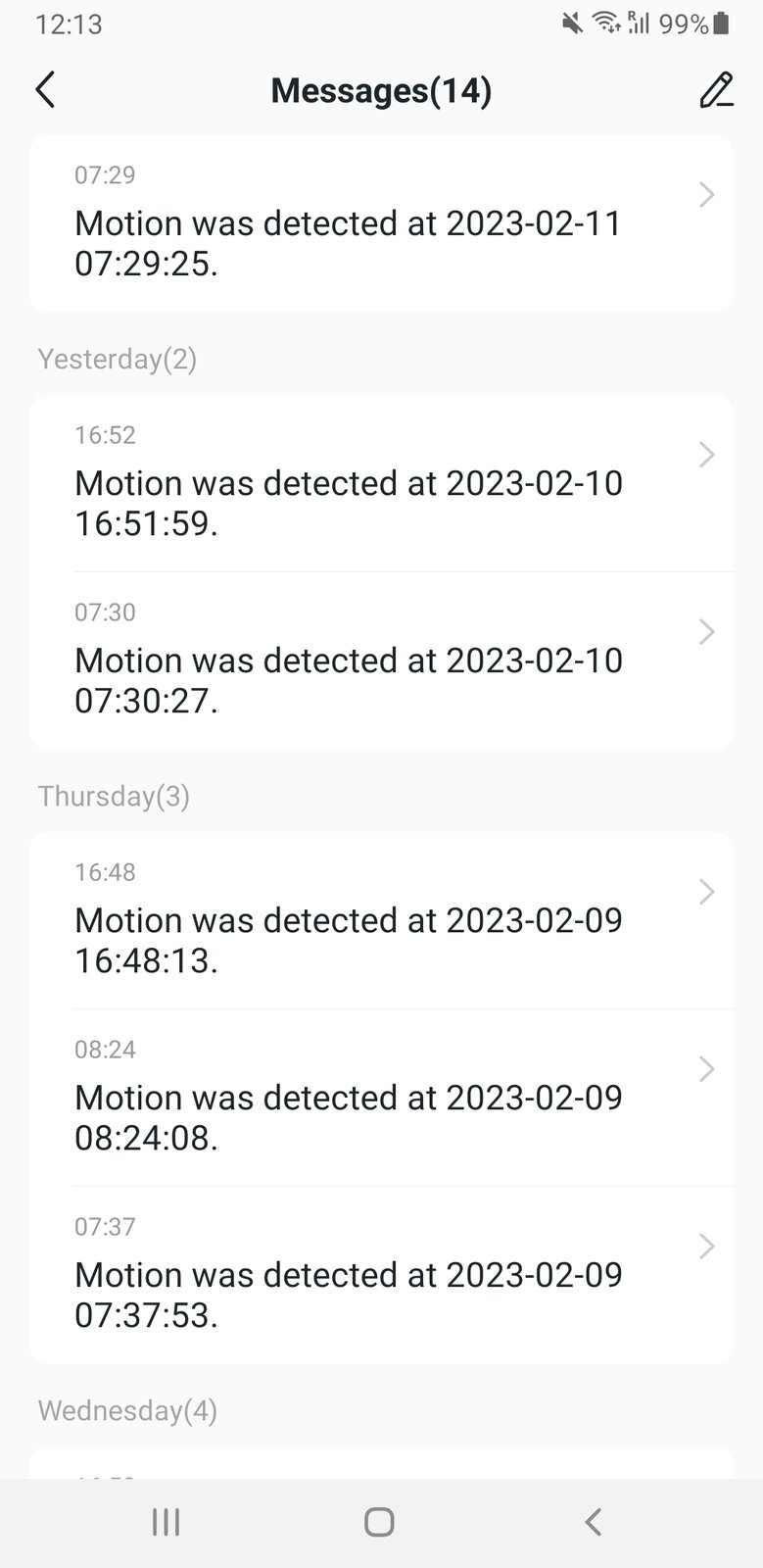Expand the 16:52 message chevron
This screenshot has width=763, height=1568.
point(706,455)
